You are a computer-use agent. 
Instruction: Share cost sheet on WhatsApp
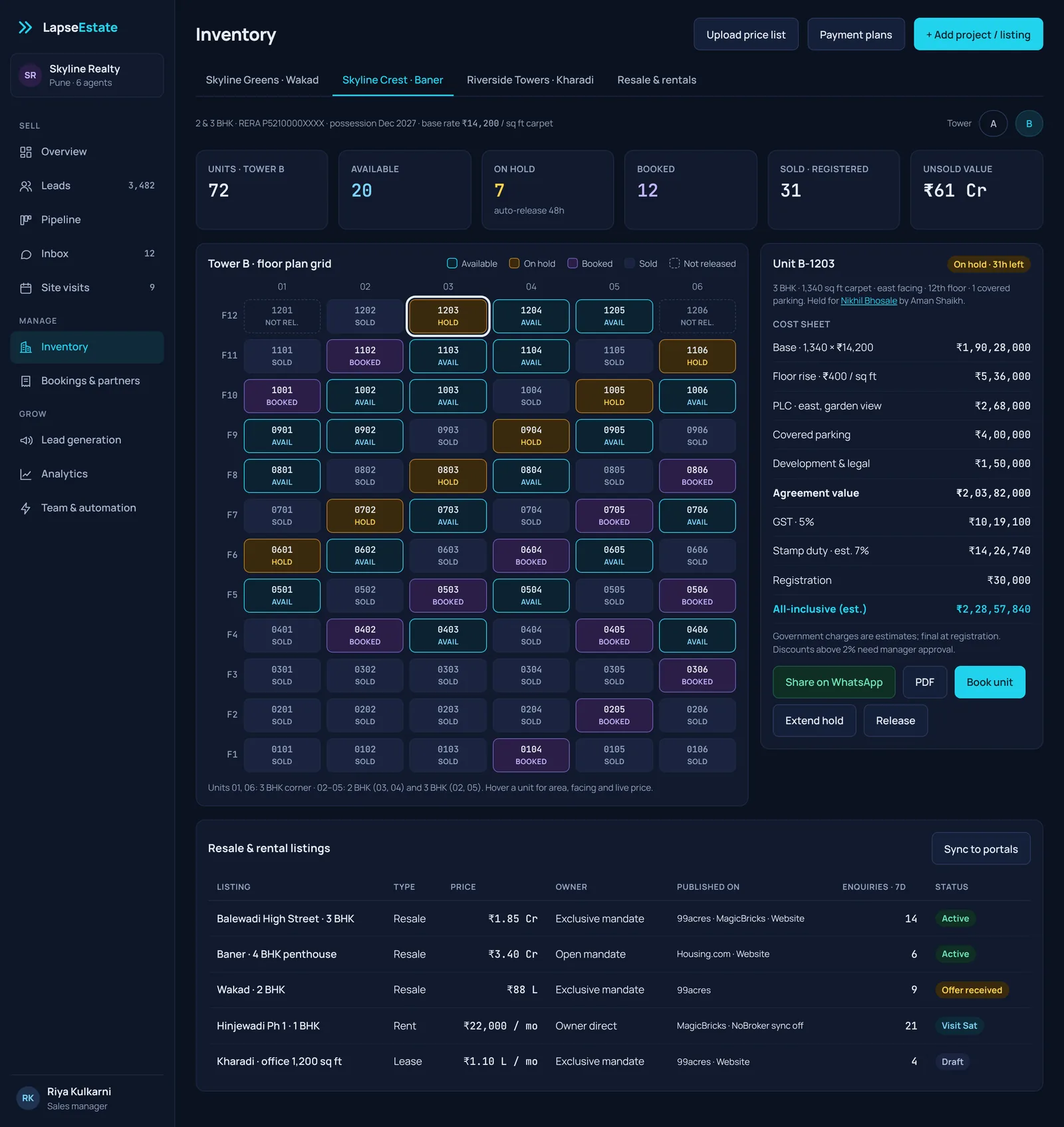(833, 682)
